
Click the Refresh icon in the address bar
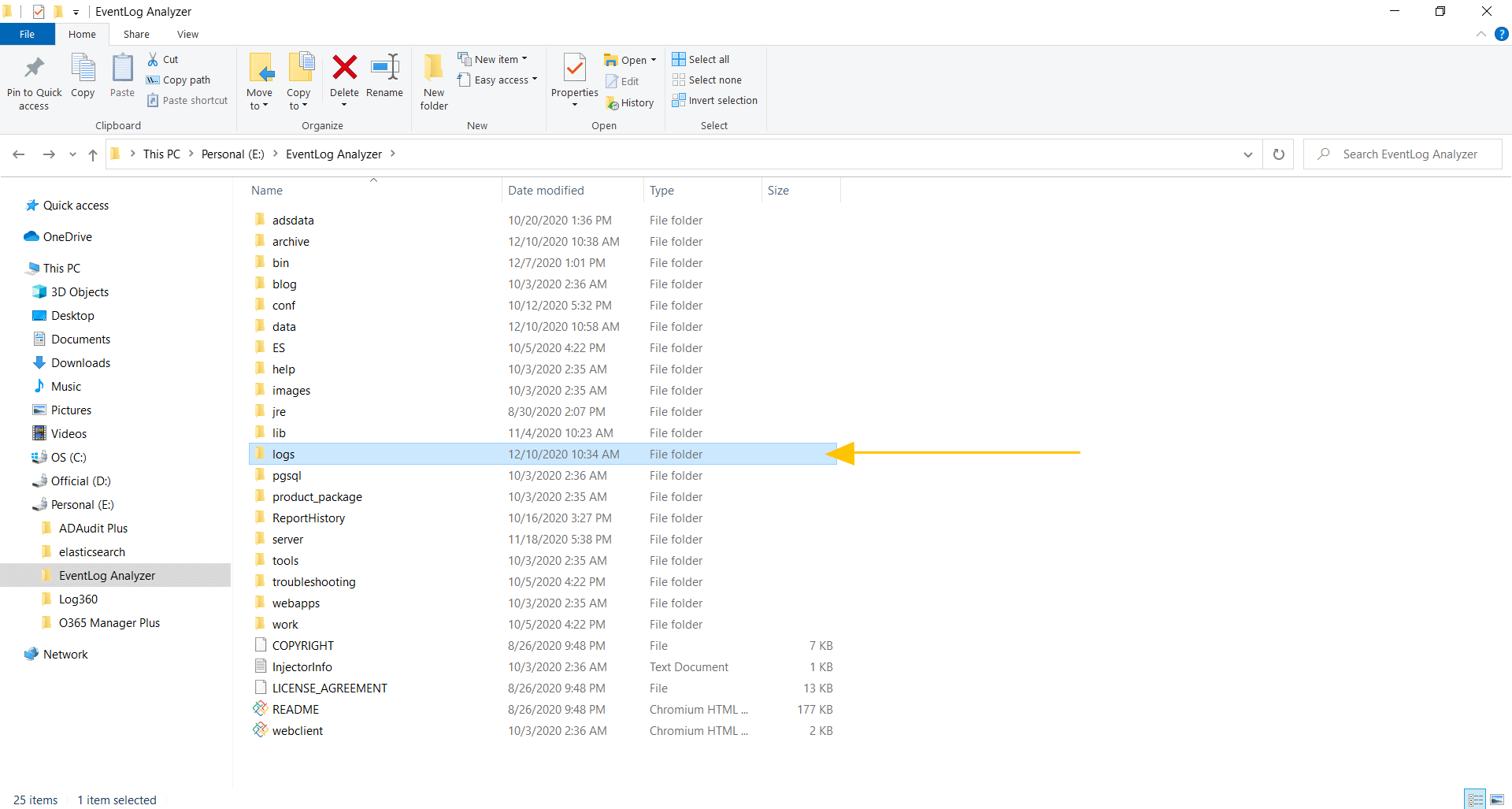[1278, 154]
